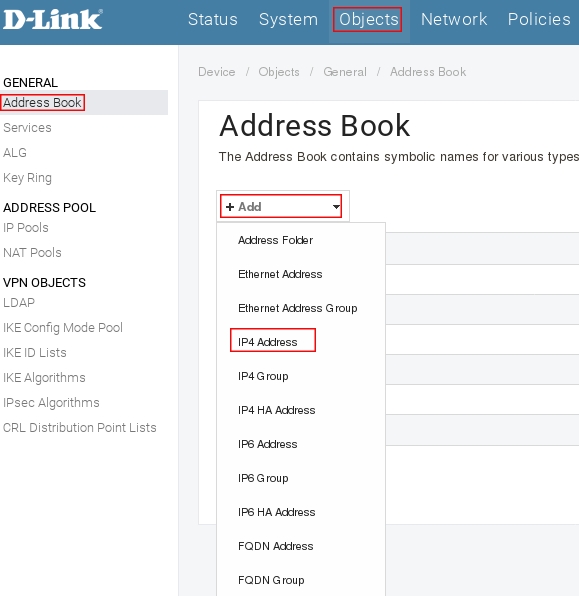Select IP4 HA Address option

tap(277, 410)
